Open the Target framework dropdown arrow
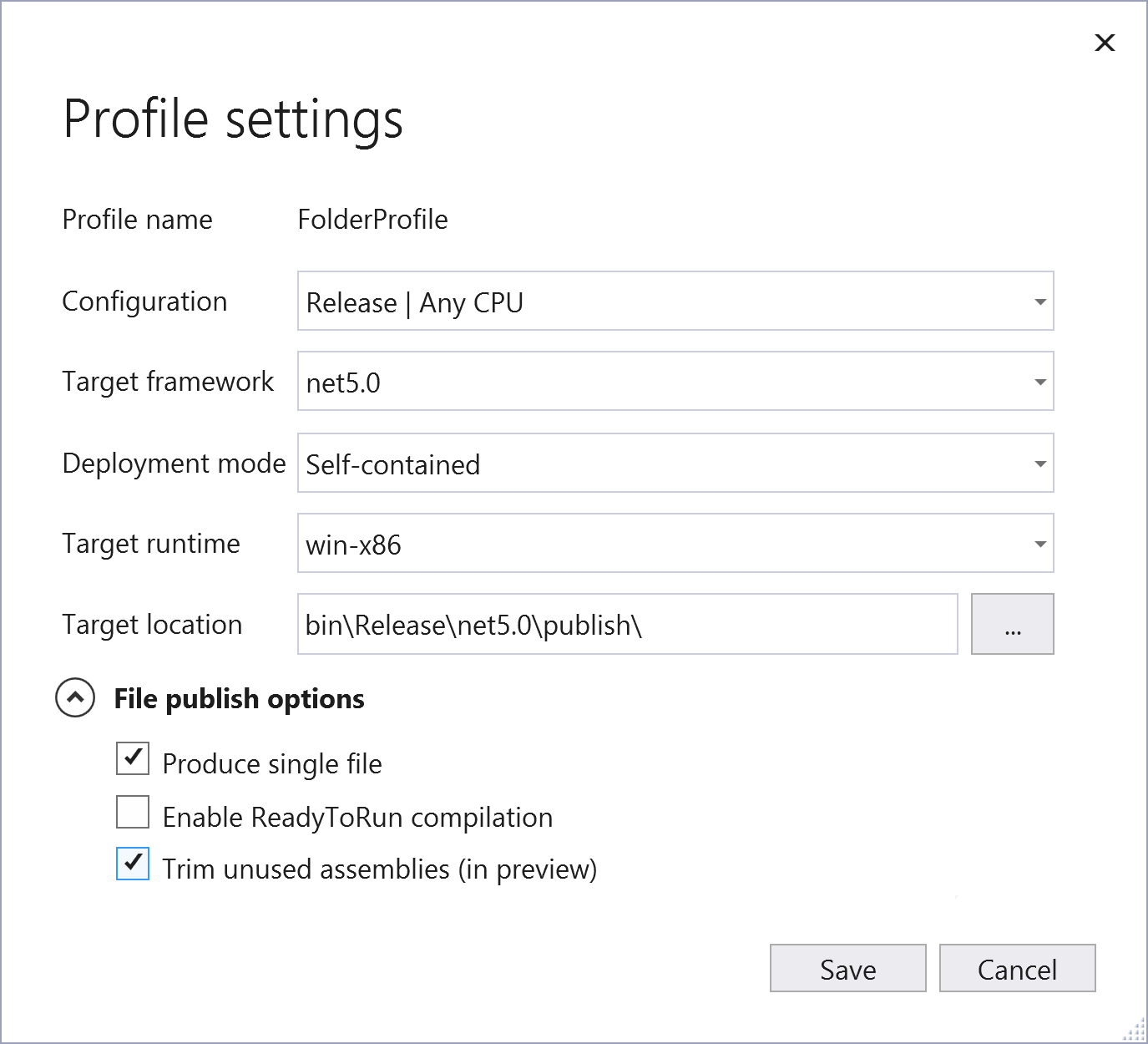 [1040, 382]
